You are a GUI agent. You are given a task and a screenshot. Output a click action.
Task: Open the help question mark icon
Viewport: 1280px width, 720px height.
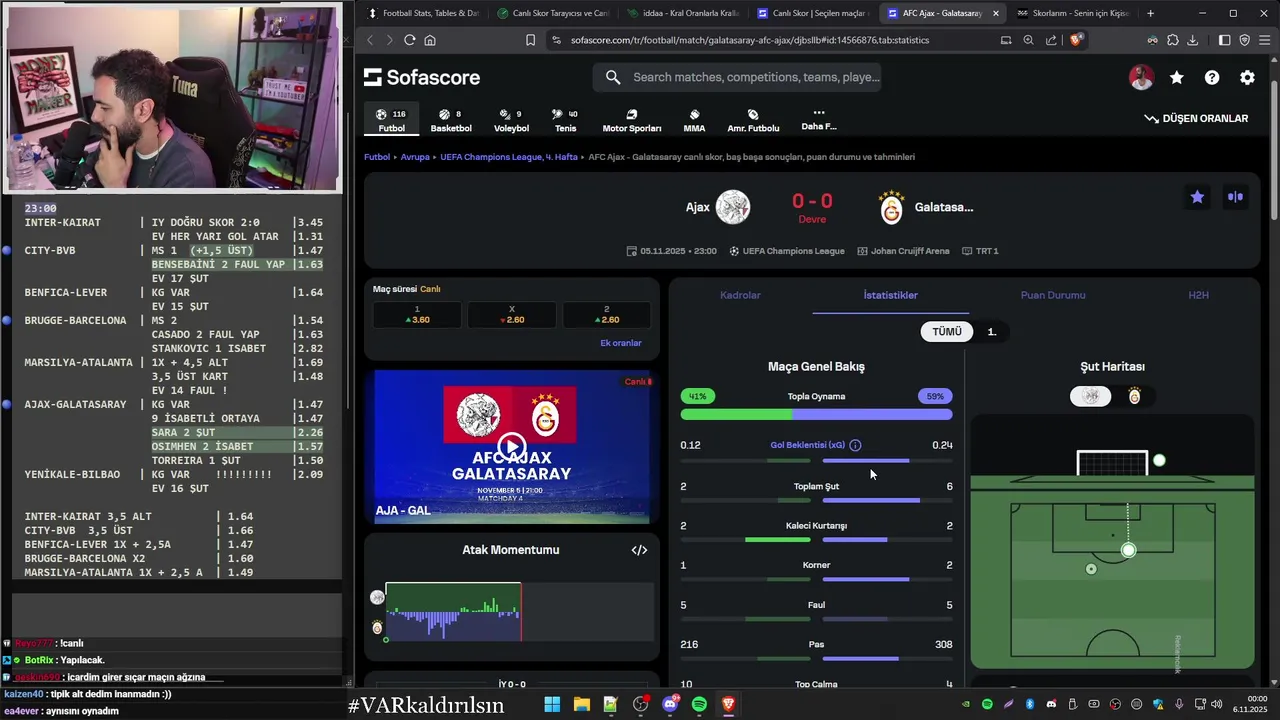(1212, 77)
